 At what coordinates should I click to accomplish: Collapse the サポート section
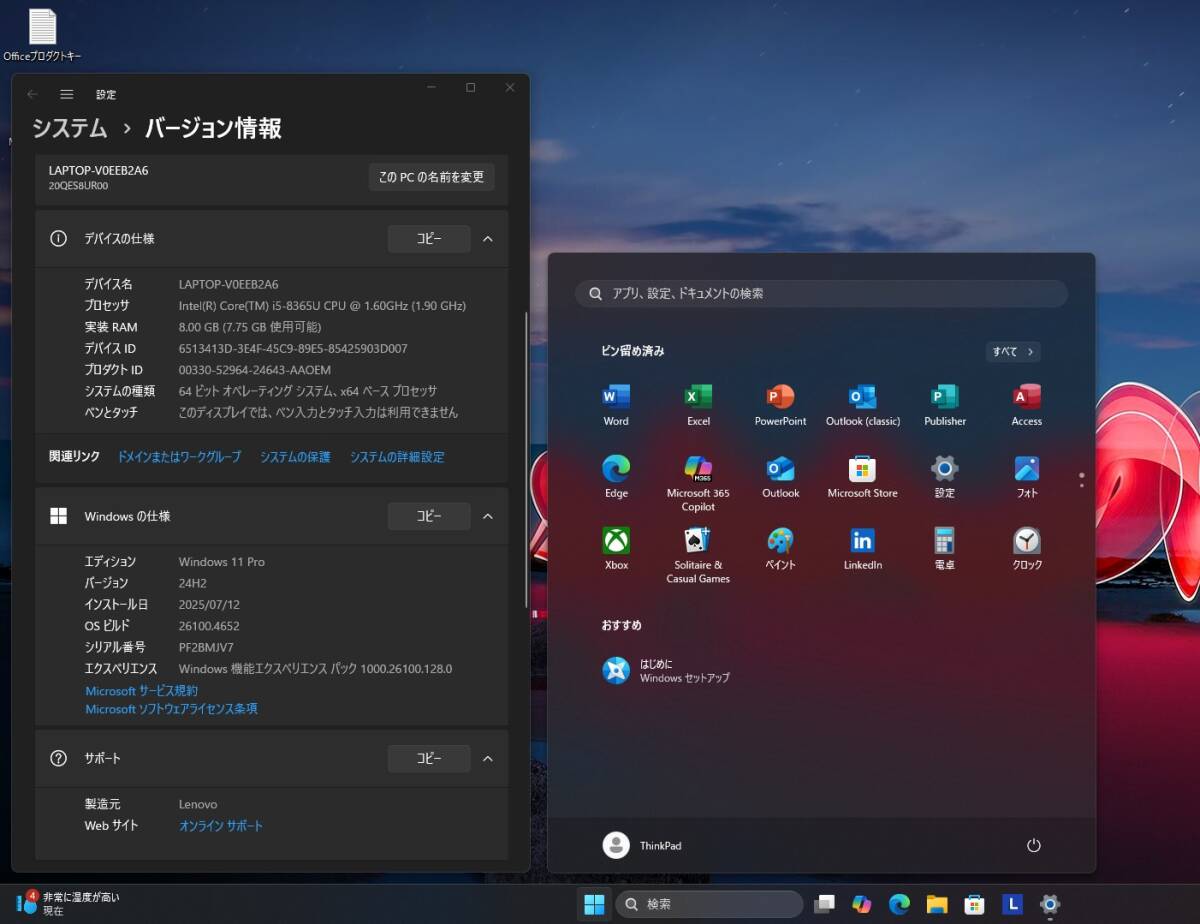click(488, 758)
